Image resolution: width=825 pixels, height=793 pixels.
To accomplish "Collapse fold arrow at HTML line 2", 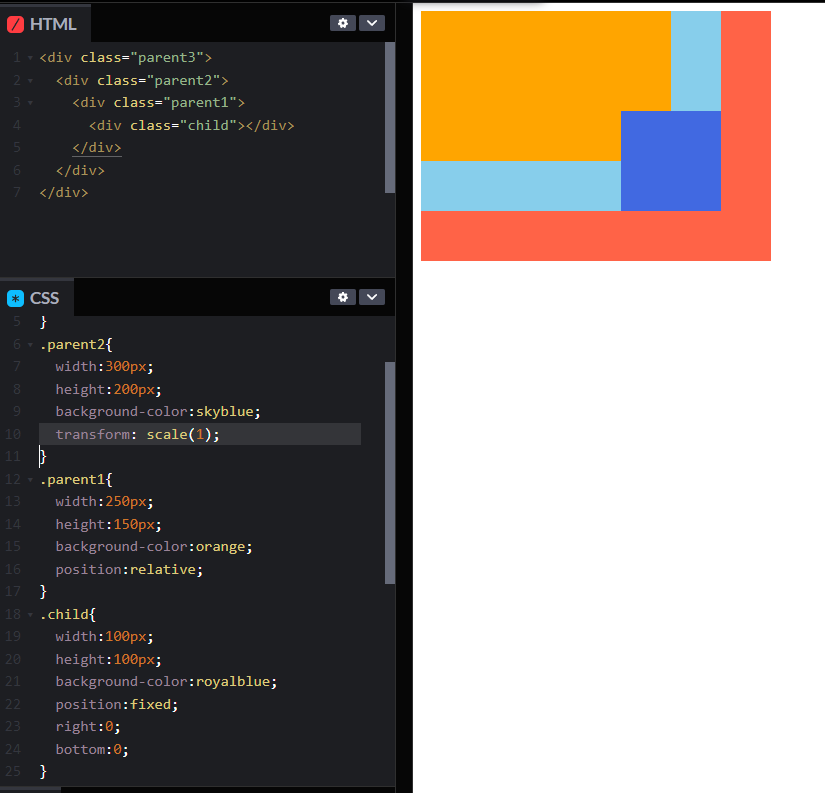I will pyautogui.click(x=31, y=81).
